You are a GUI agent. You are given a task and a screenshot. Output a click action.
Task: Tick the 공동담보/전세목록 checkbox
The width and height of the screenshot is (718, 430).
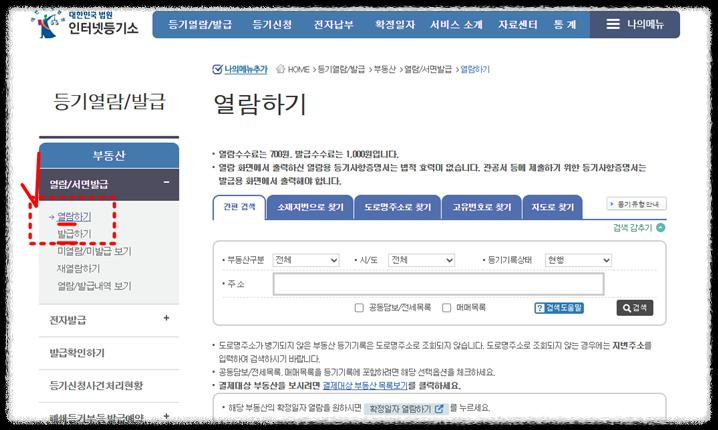point(359,308)
